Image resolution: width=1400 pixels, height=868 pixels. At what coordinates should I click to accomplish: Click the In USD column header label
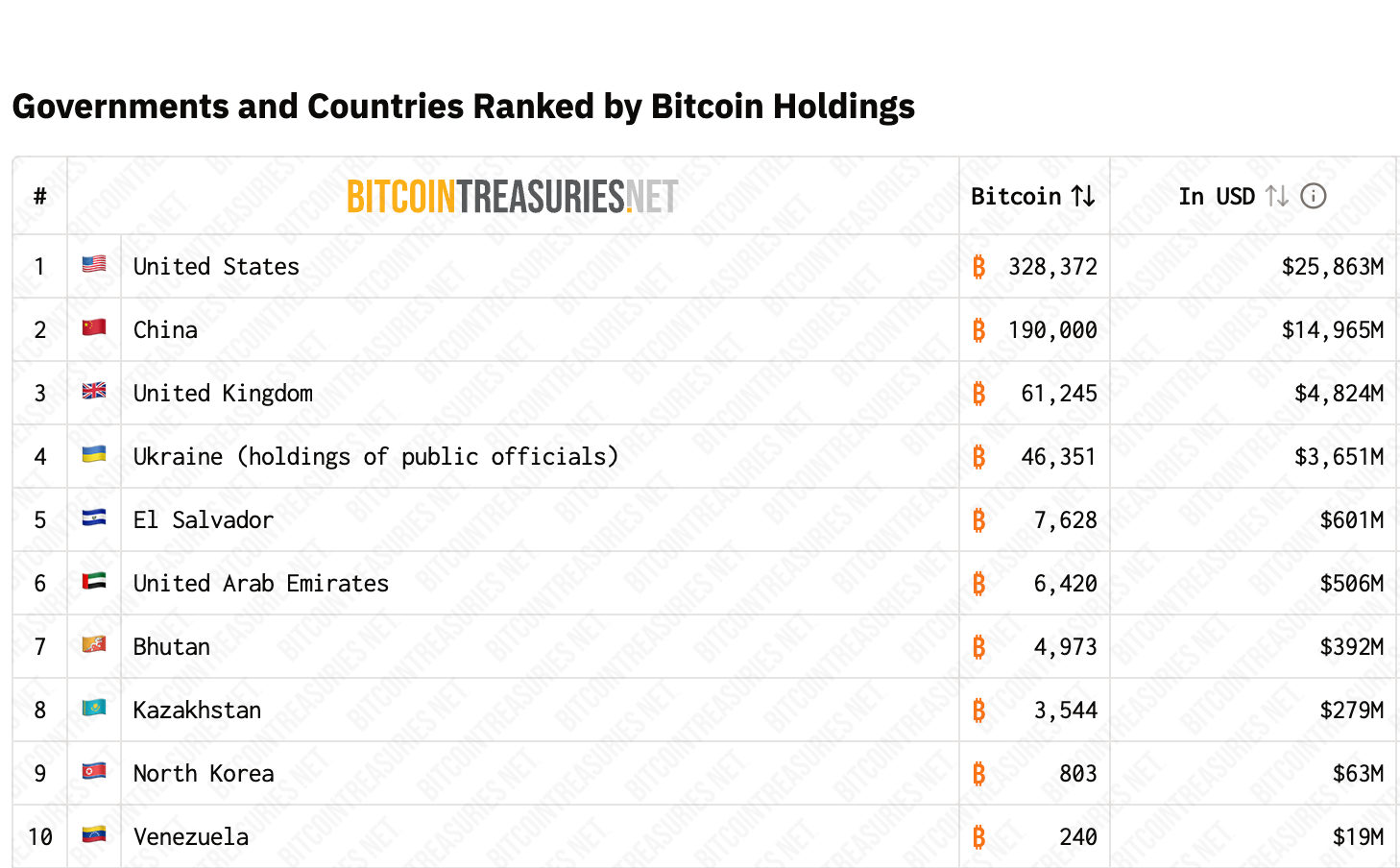click(1216, 197)
